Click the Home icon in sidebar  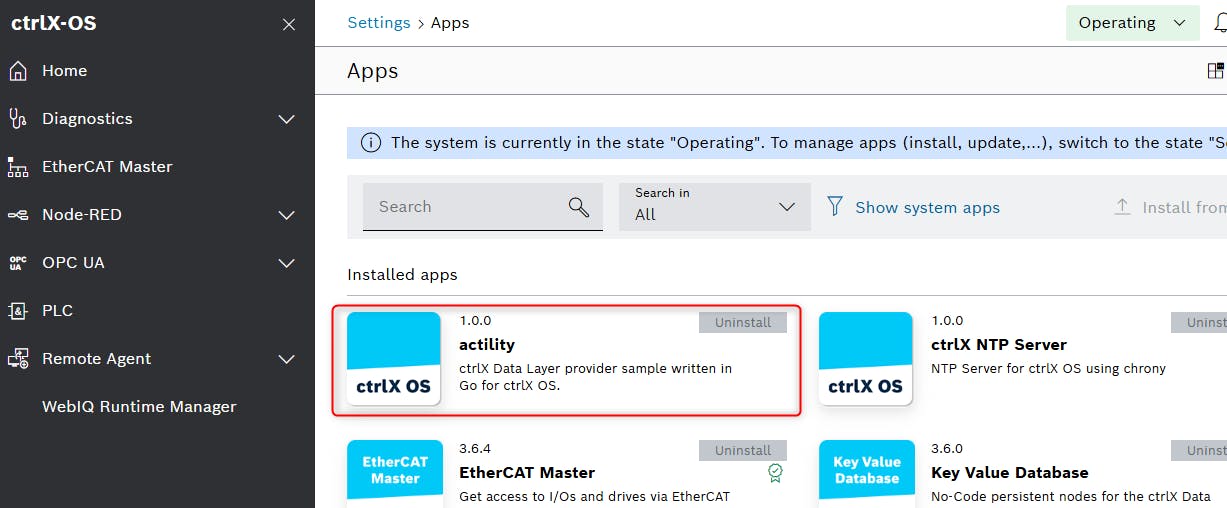point(18,71)
